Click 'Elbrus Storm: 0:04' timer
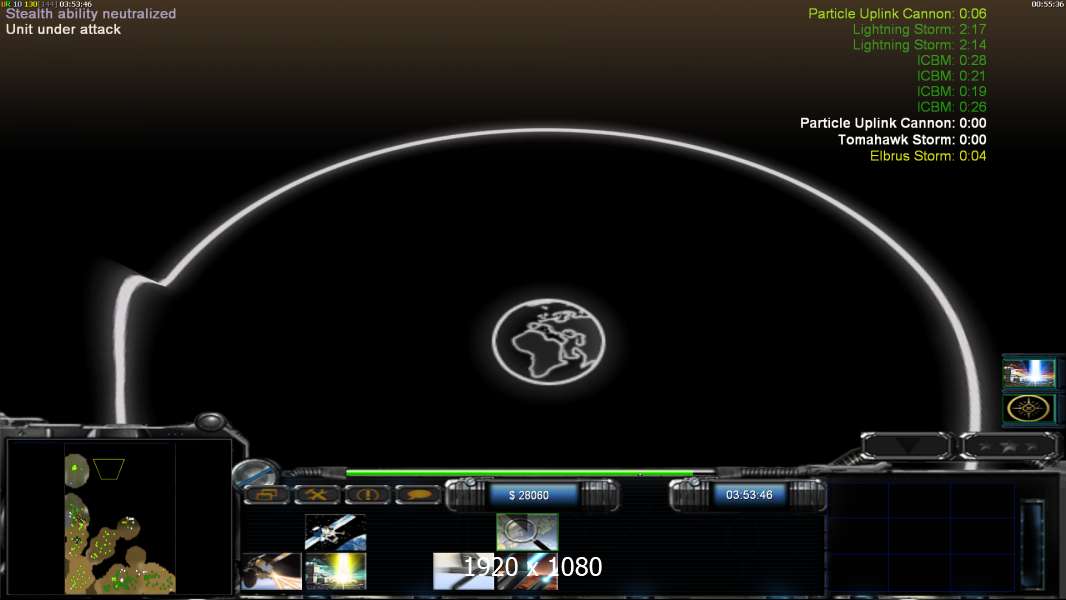The width and height of the screenshot is (1066, 600). [x=928, y=156]
